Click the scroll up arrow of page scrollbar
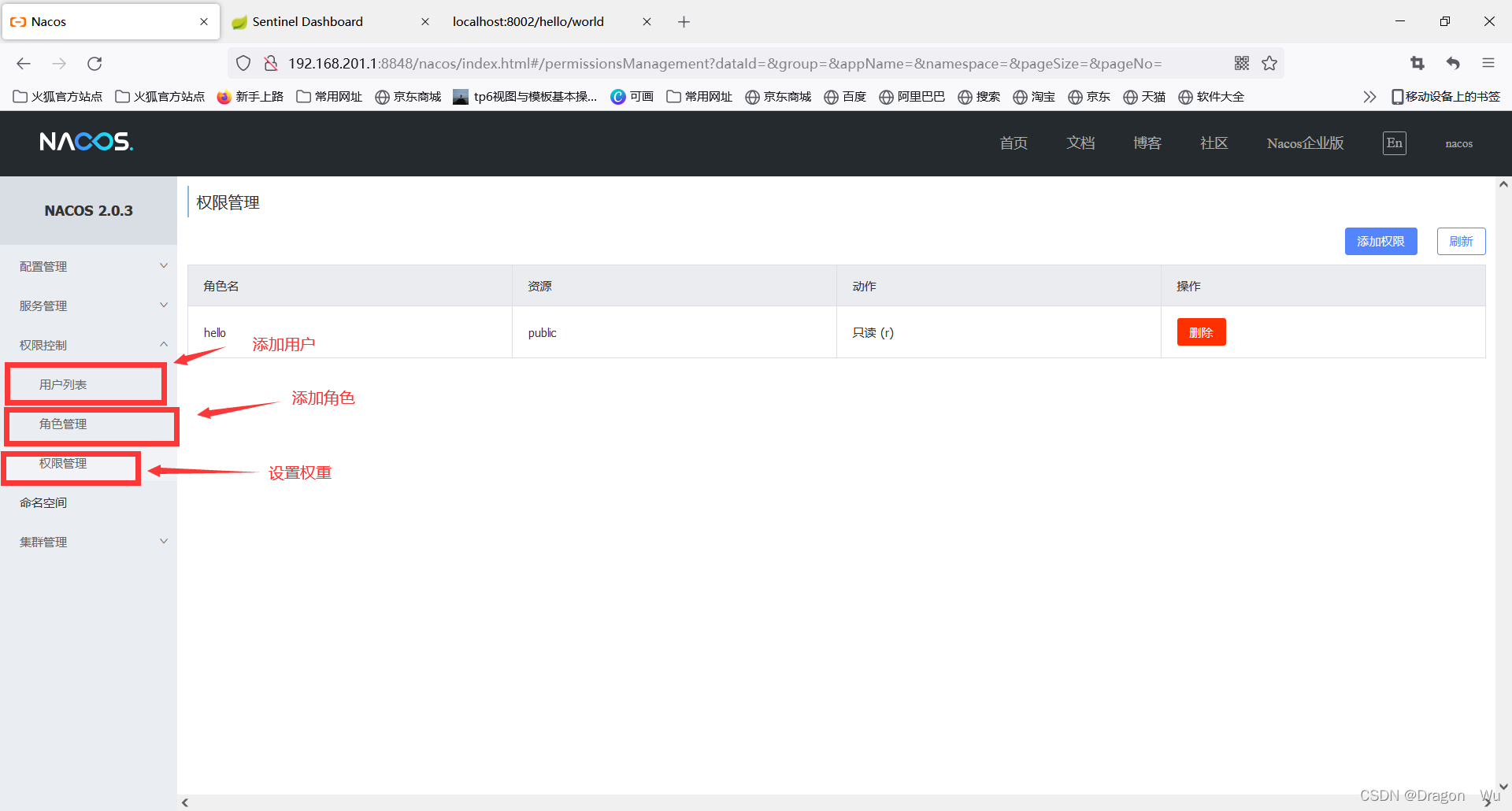The width and height of the screenshot is (1512, 811). click(1503, 184)
